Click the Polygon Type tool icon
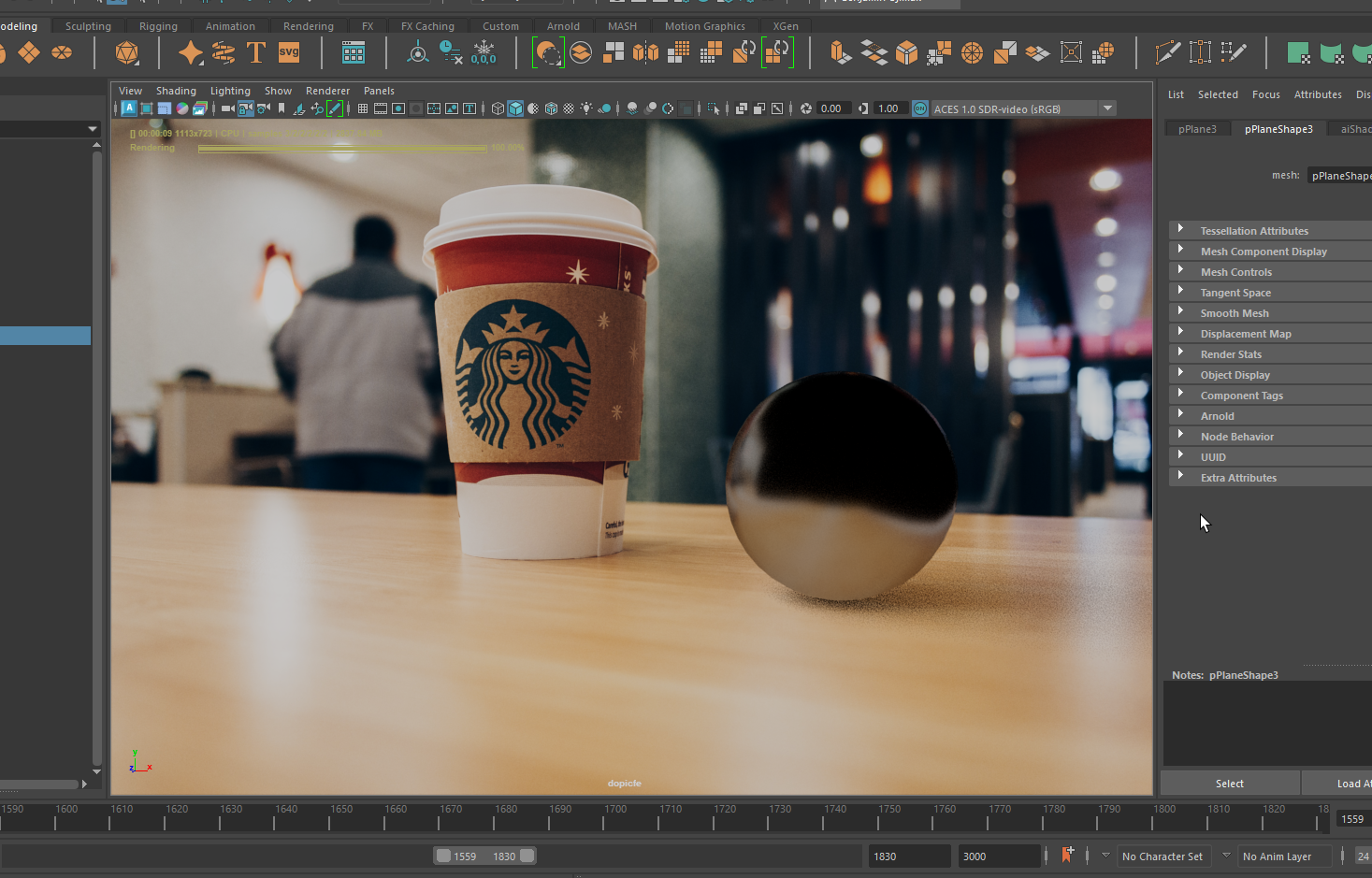 (256, 53)
